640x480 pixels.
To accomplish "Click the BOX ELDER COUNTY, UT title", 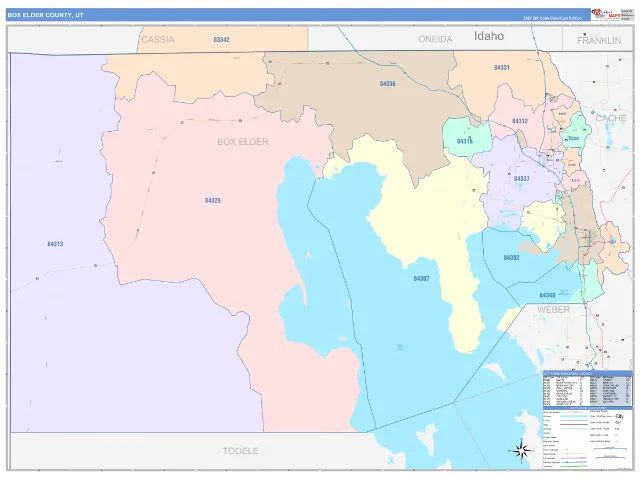I will [x=45, y=15].
